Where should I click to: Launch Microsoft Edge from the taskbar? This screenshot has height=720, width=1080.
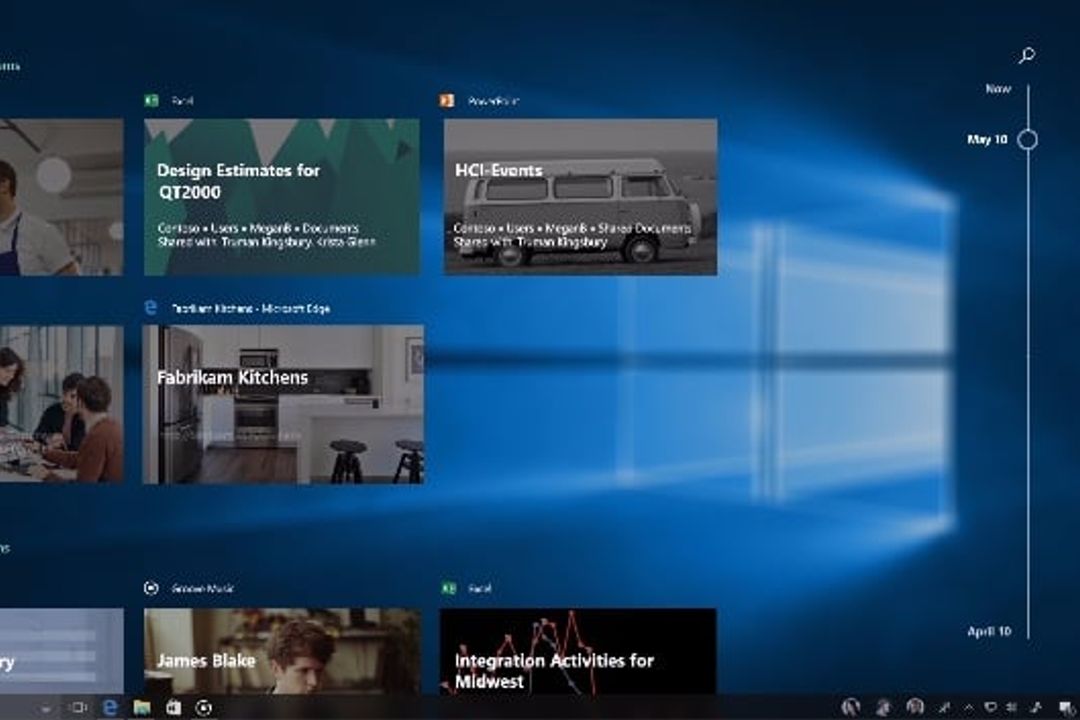tap(110, 708)
